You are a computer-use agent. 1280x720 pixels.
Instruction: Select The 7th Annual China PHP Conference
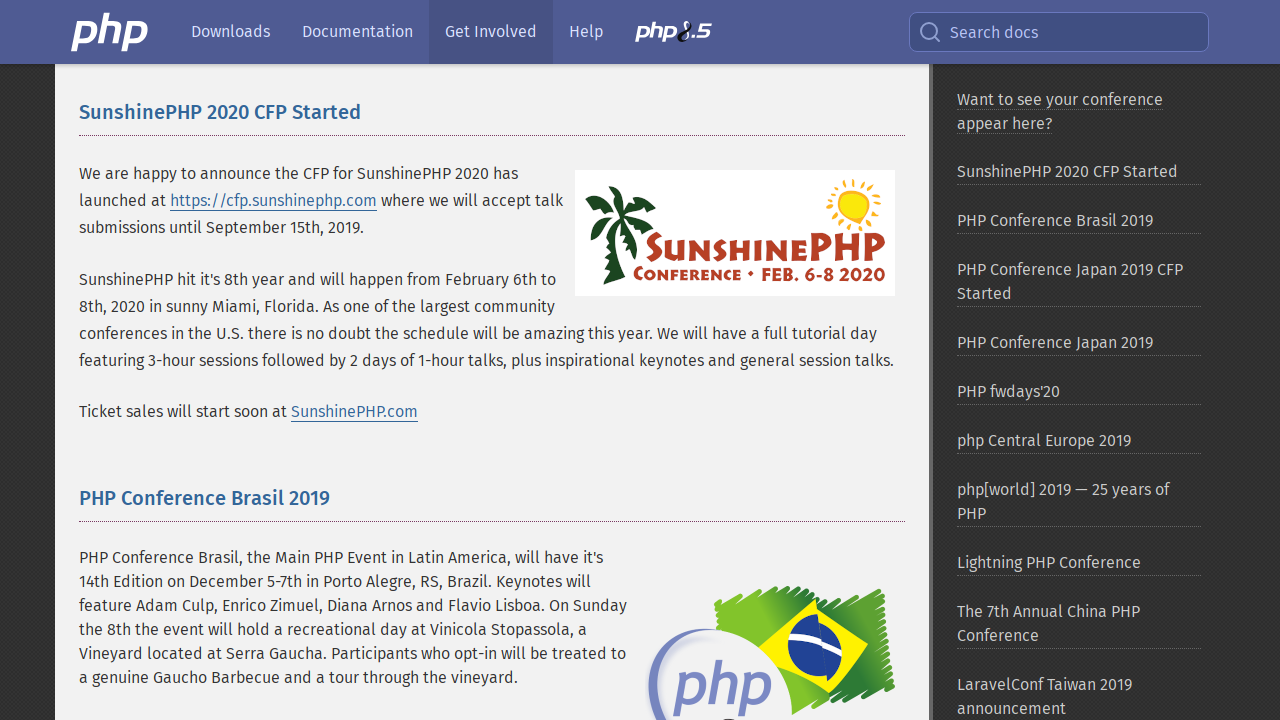[x=1048, y=623]
